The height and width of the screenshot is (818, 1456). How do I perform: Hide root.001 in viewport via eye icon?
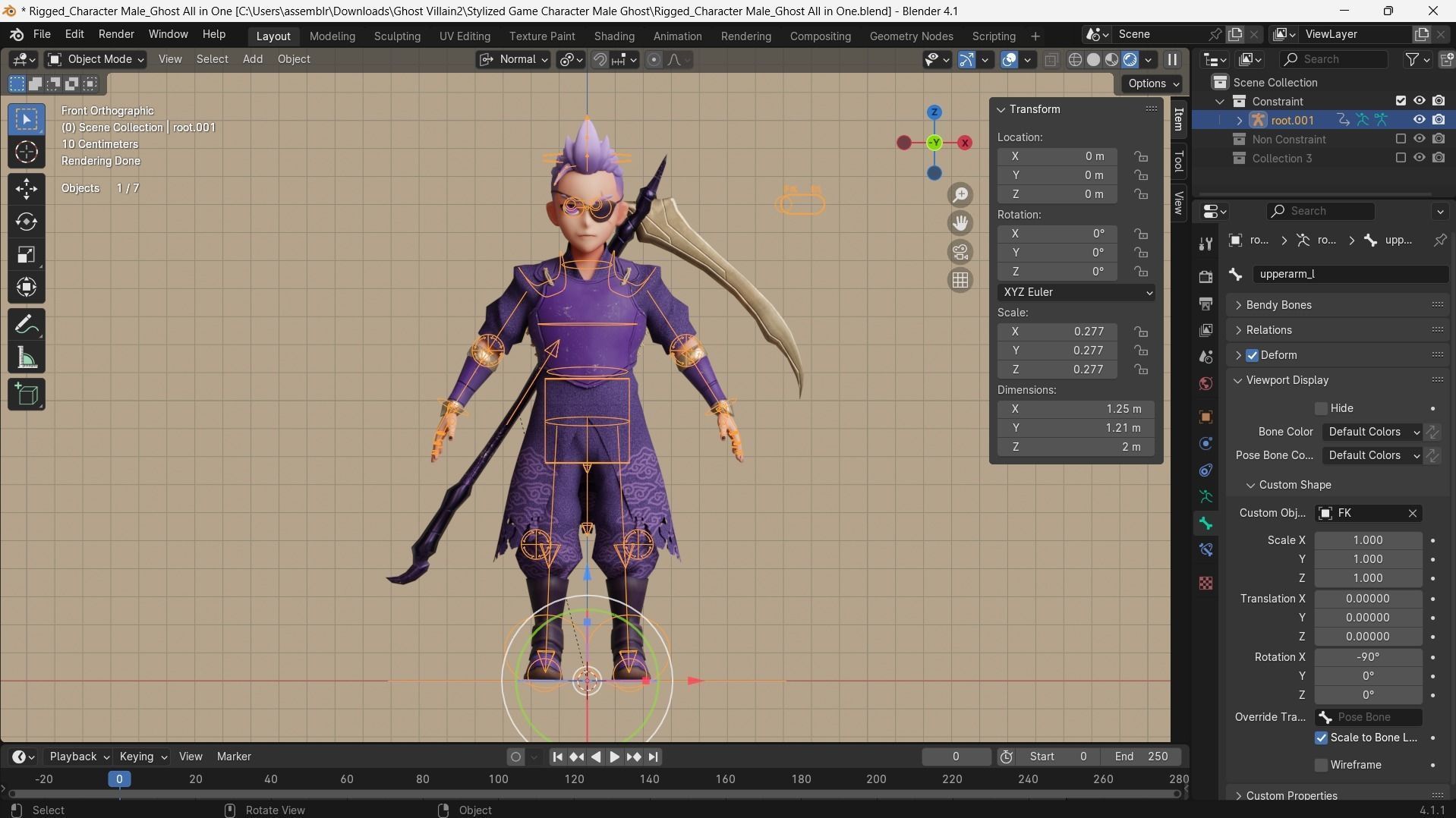[x=1419, y=120]
